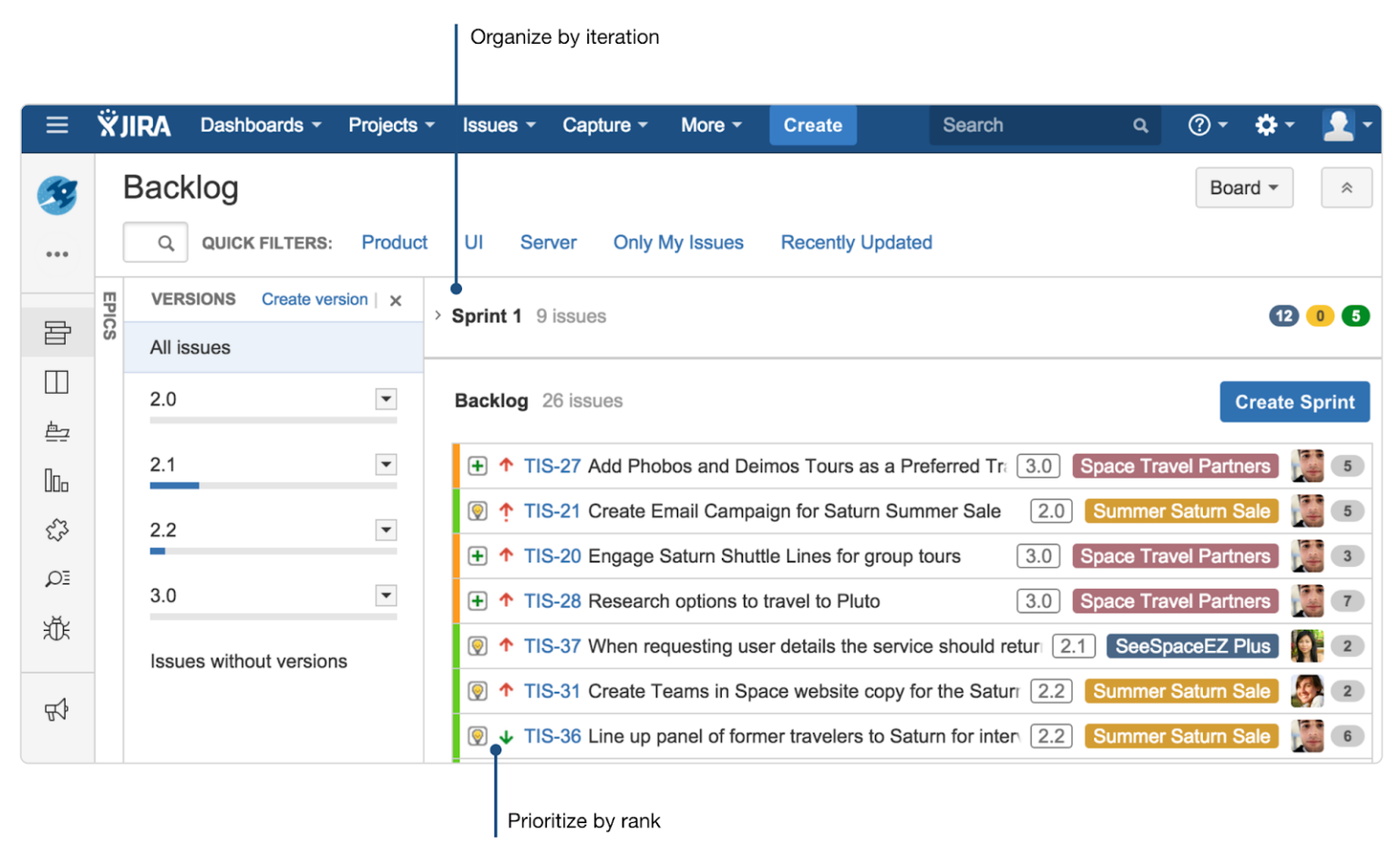The height and width of the screenshot is (845, 1400).
Task: Click the bug icon in sidebar
Action: pyautogui.click(x=57, y=628)
